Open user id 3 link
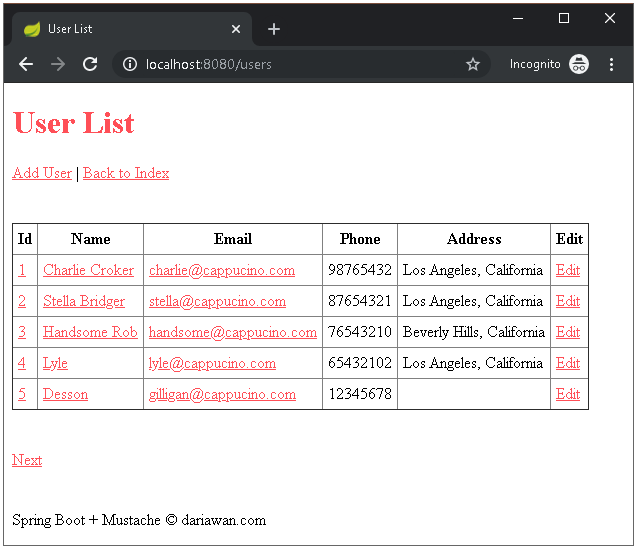Image resolution: width=638 pixels, height=549 pixels. pos(22,332)
